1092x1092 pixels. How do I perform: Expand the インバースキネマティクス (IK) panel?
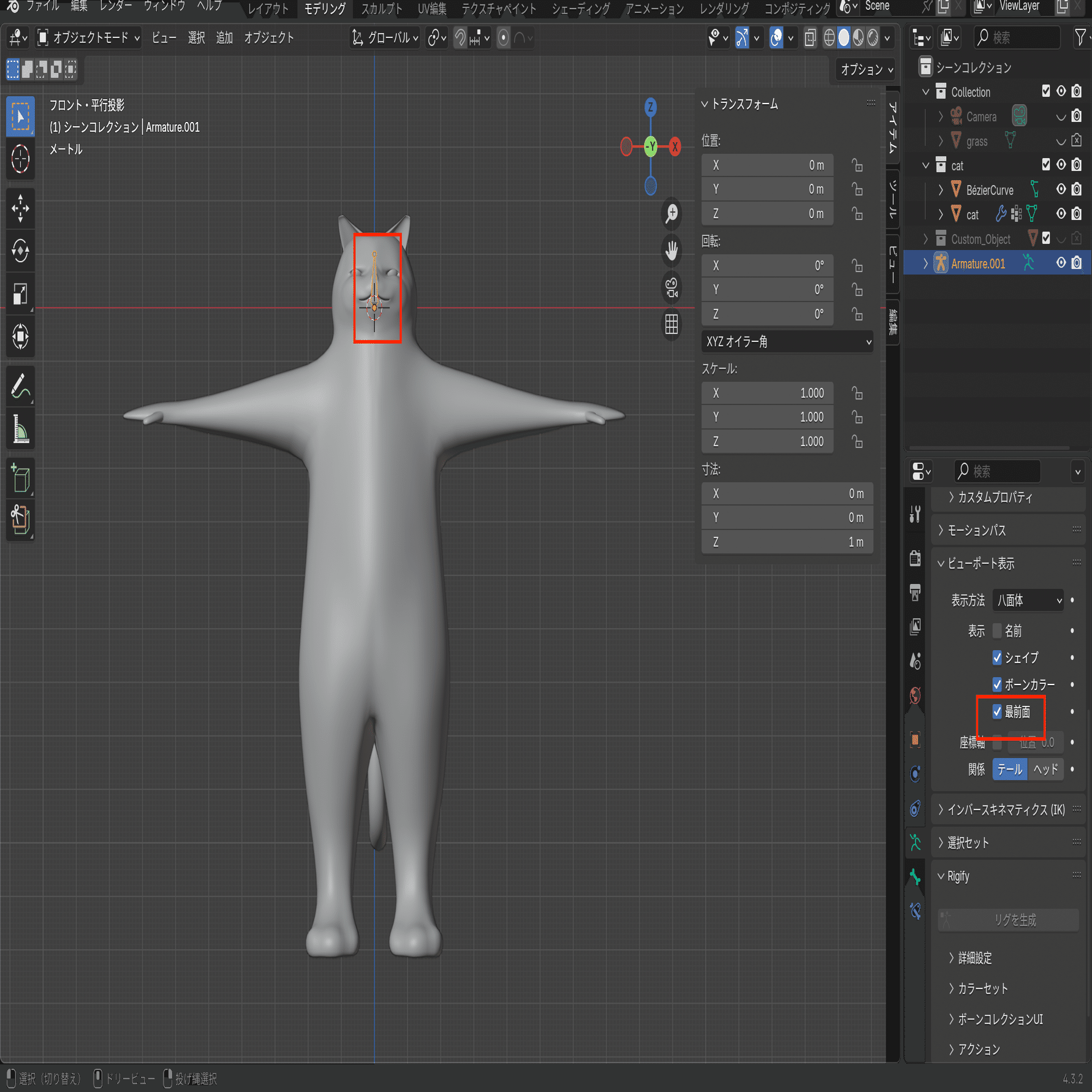coord(1005,810)
